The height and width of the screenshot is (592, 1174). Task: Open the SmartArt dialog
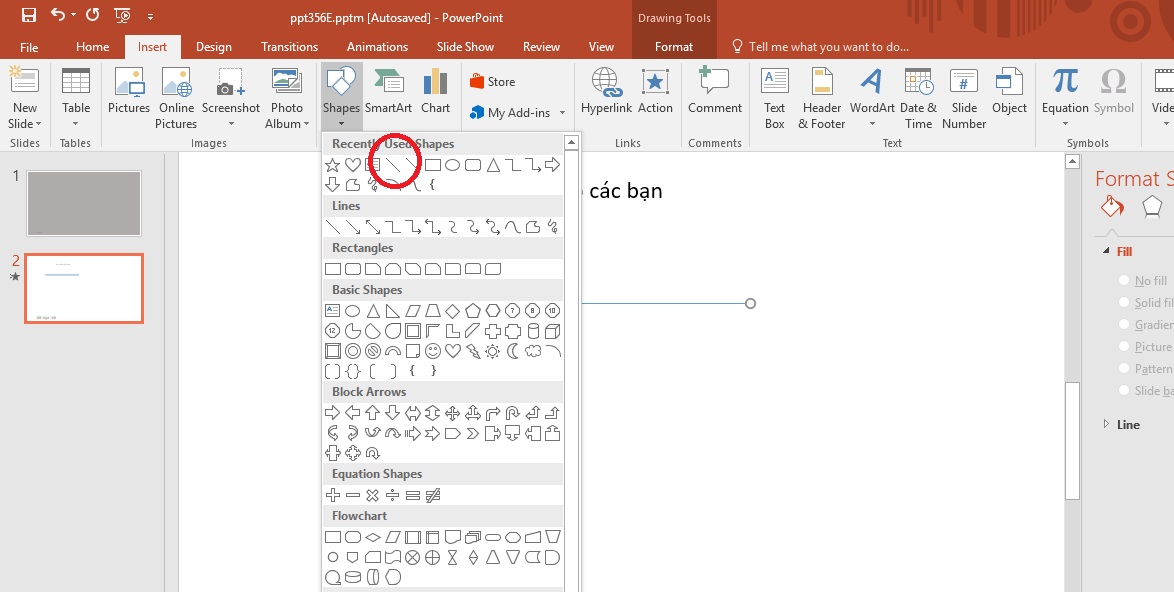(388, 91)
